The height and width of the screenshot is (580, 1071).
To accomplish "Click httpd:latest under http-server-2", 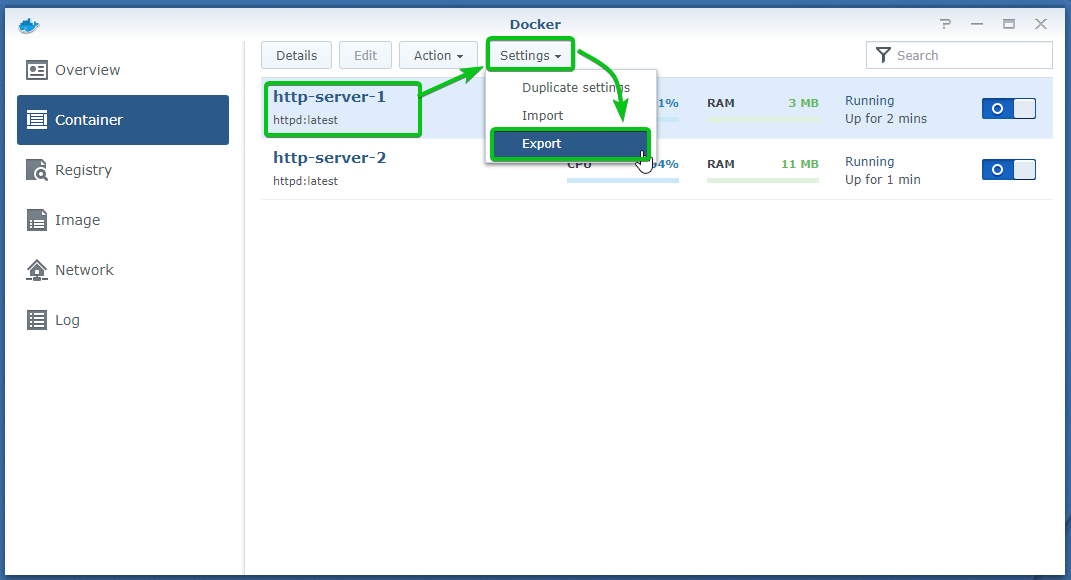I will point(305,181).
